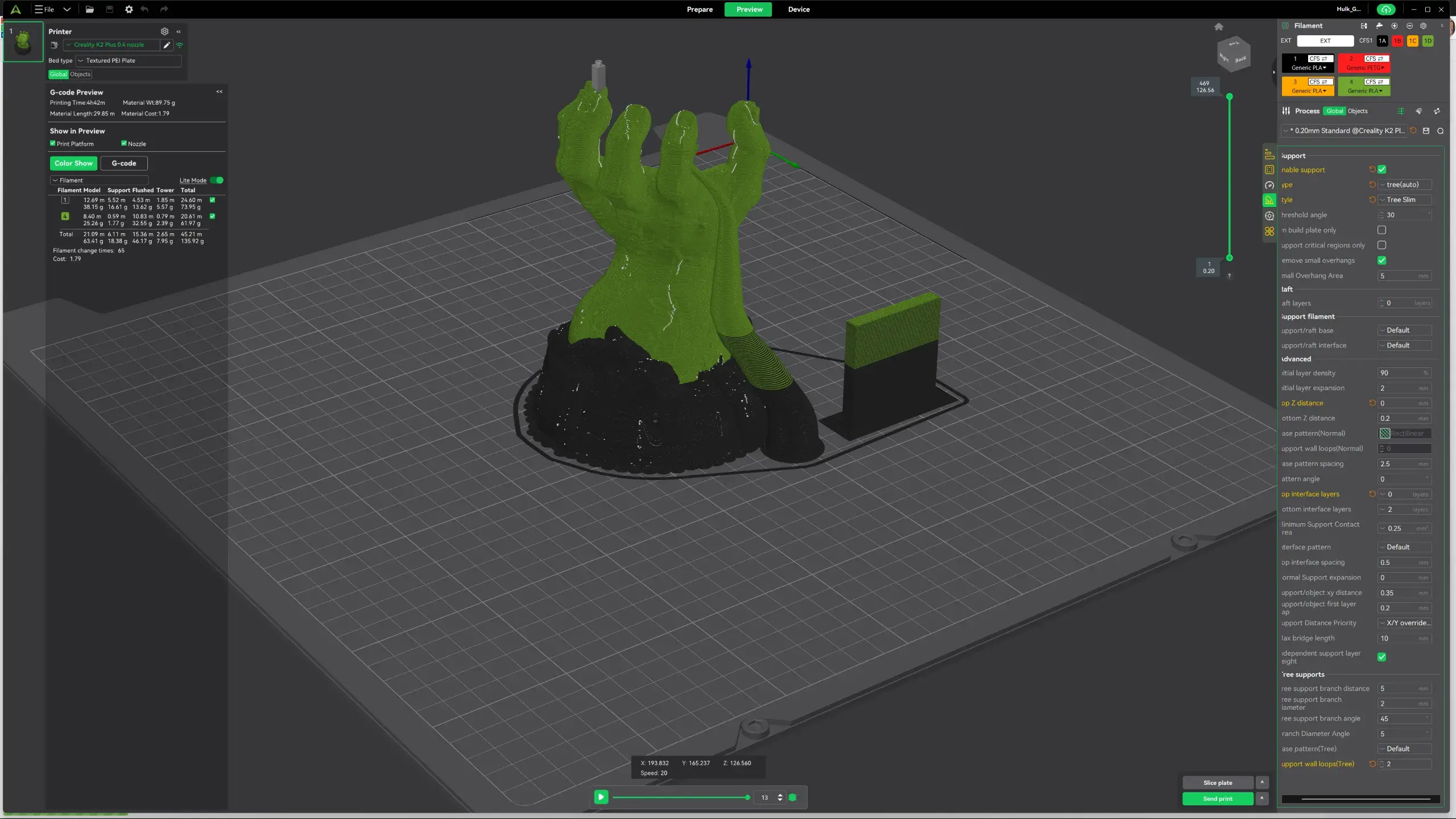Click the add filament plus icon
Image resolution: width=1456 pixels, height=819 pixels.
1394,26
